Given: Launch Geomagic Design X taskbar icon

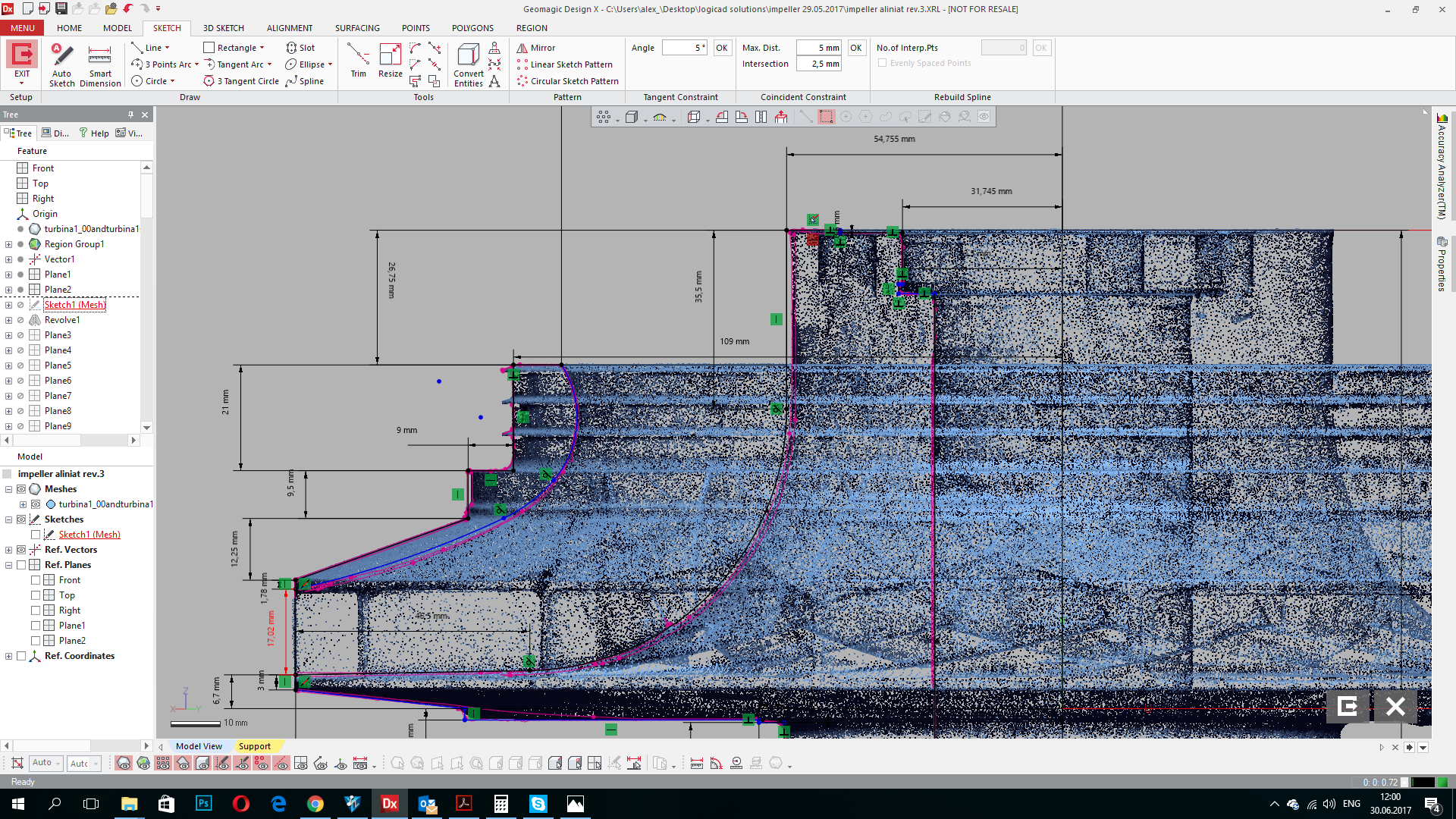Looking at the screenshot, I should (389, 804).
